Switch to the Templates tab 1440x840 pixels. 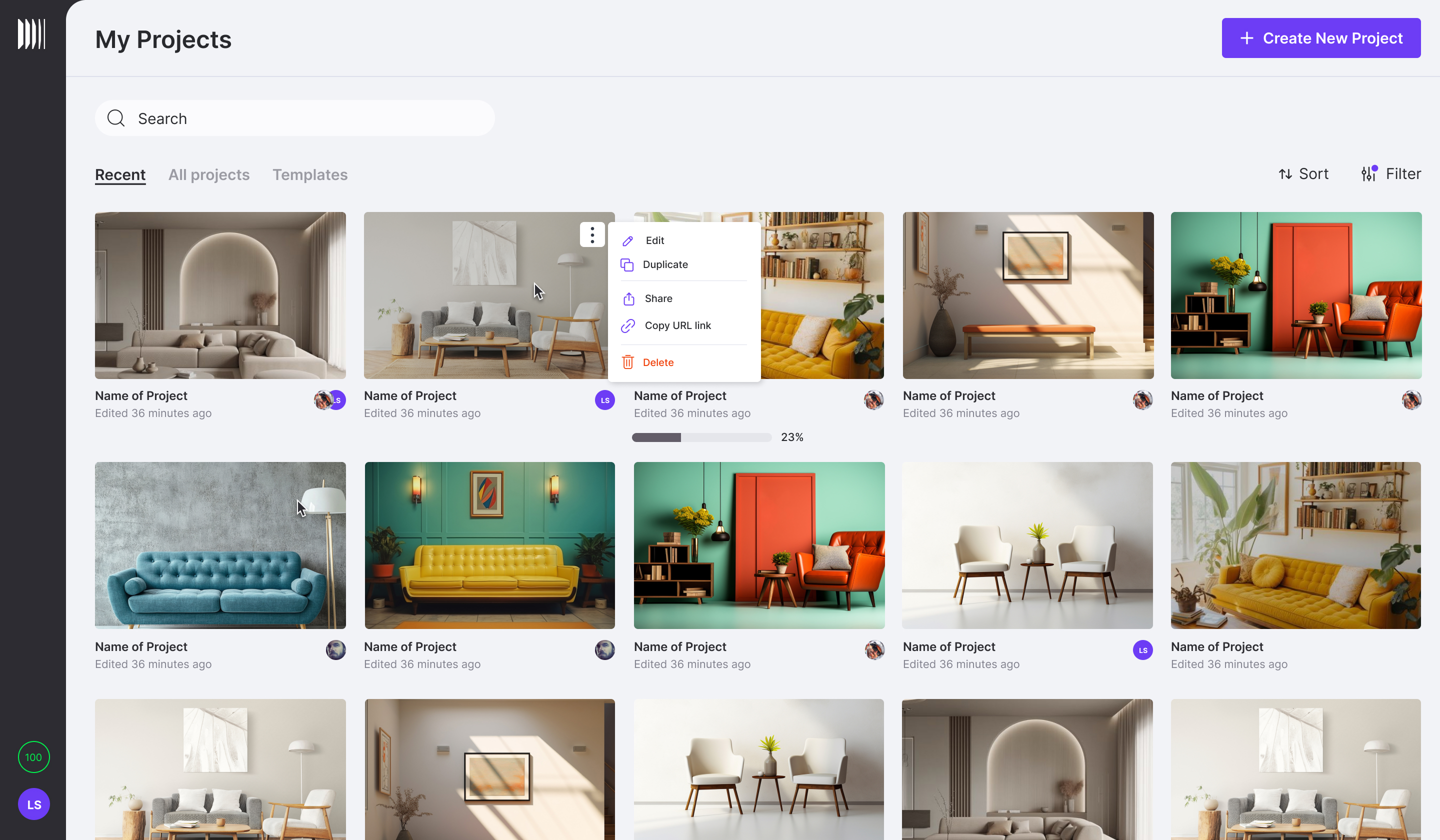click(x=310, y=174)
